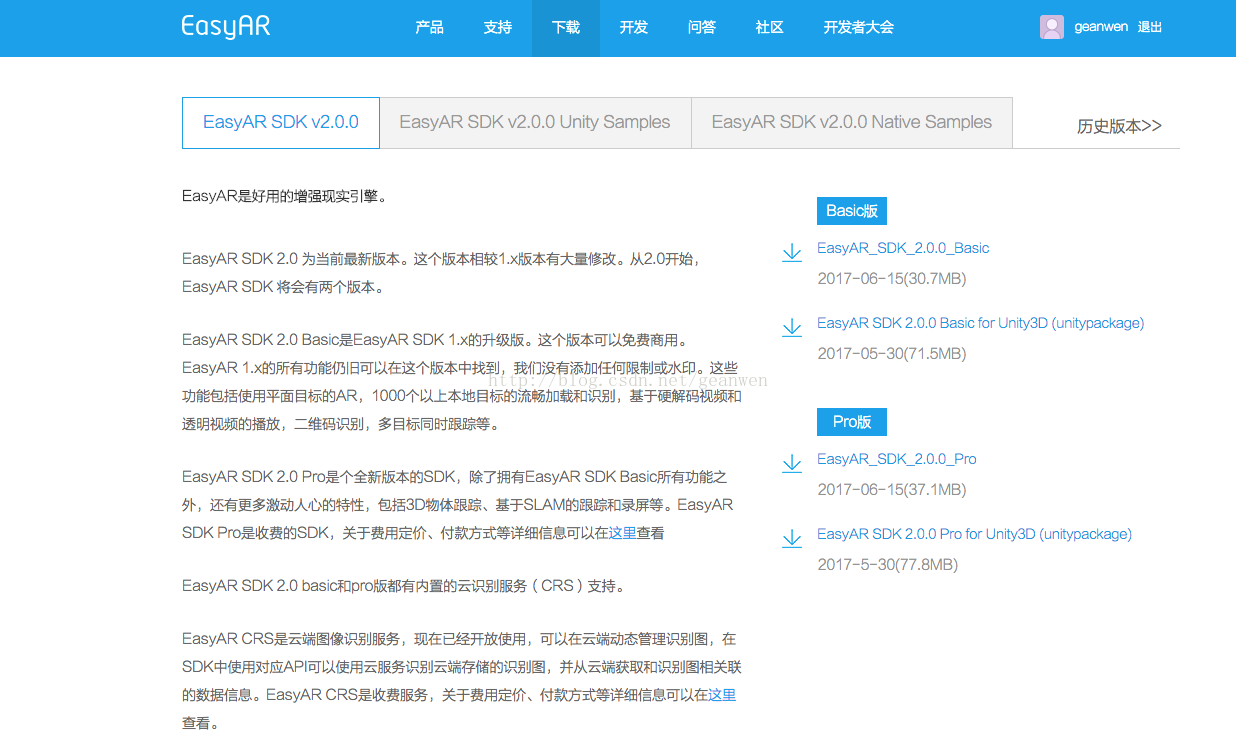The height and width of the screenshot is (738, 1236).
Task: Switch to EasyAR SDK v2.0.0 Native Samples tab
Action: (x=852, y=123)
